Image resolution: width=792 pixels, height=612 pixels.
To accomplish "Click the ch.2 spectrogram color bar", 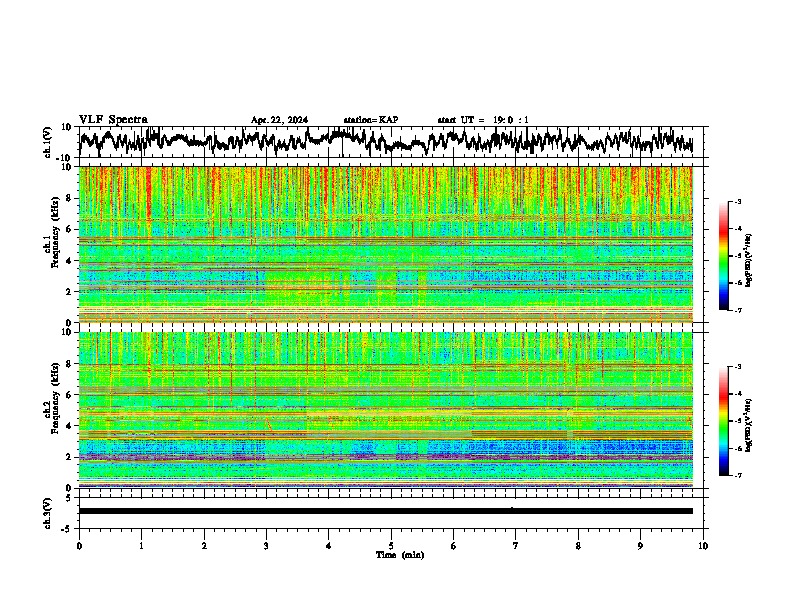I will click(724, 421).
